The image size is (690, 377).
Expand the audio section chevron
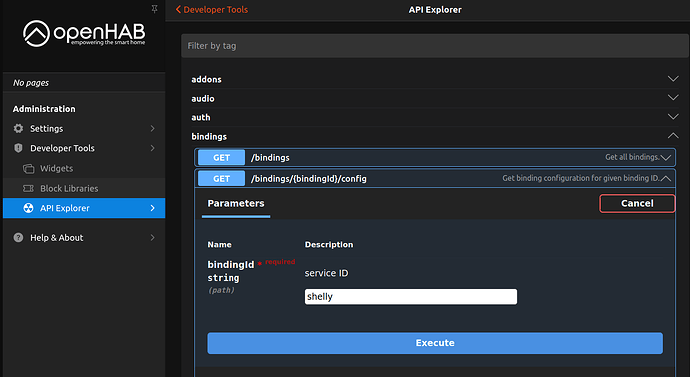[673, 98]
